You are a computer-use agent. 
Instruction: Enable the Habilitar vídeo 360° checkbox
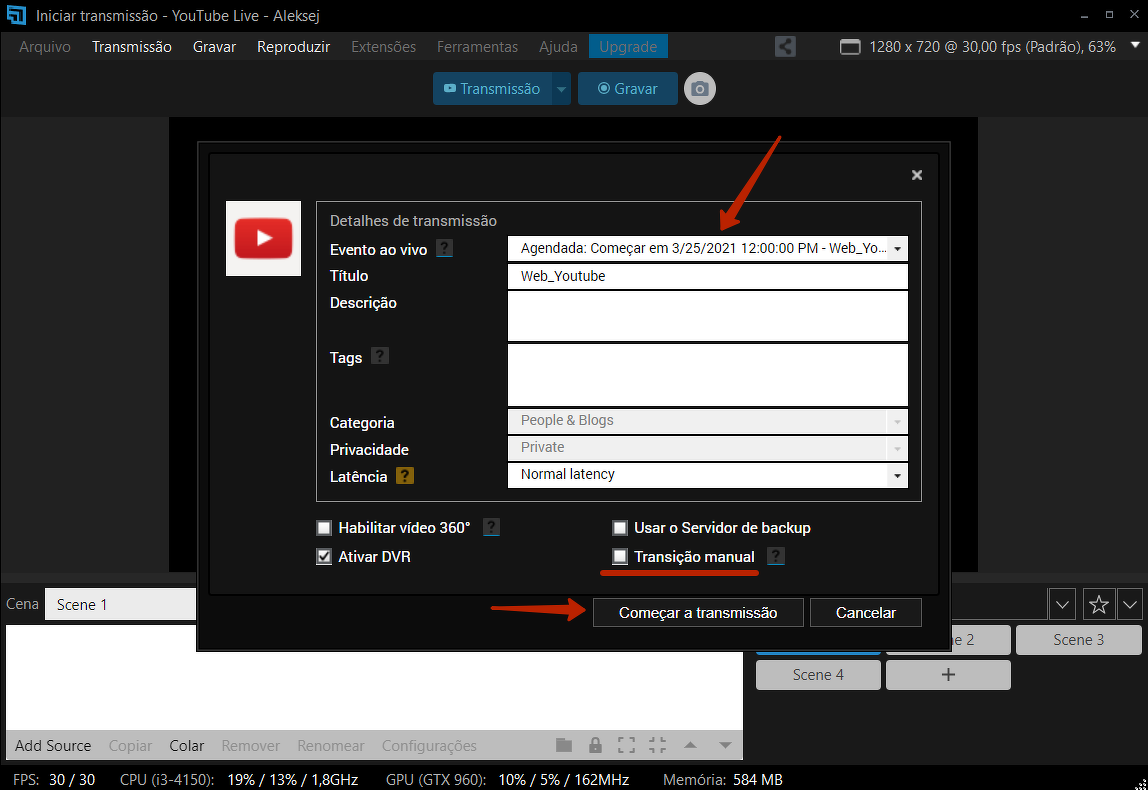point(324,528)
